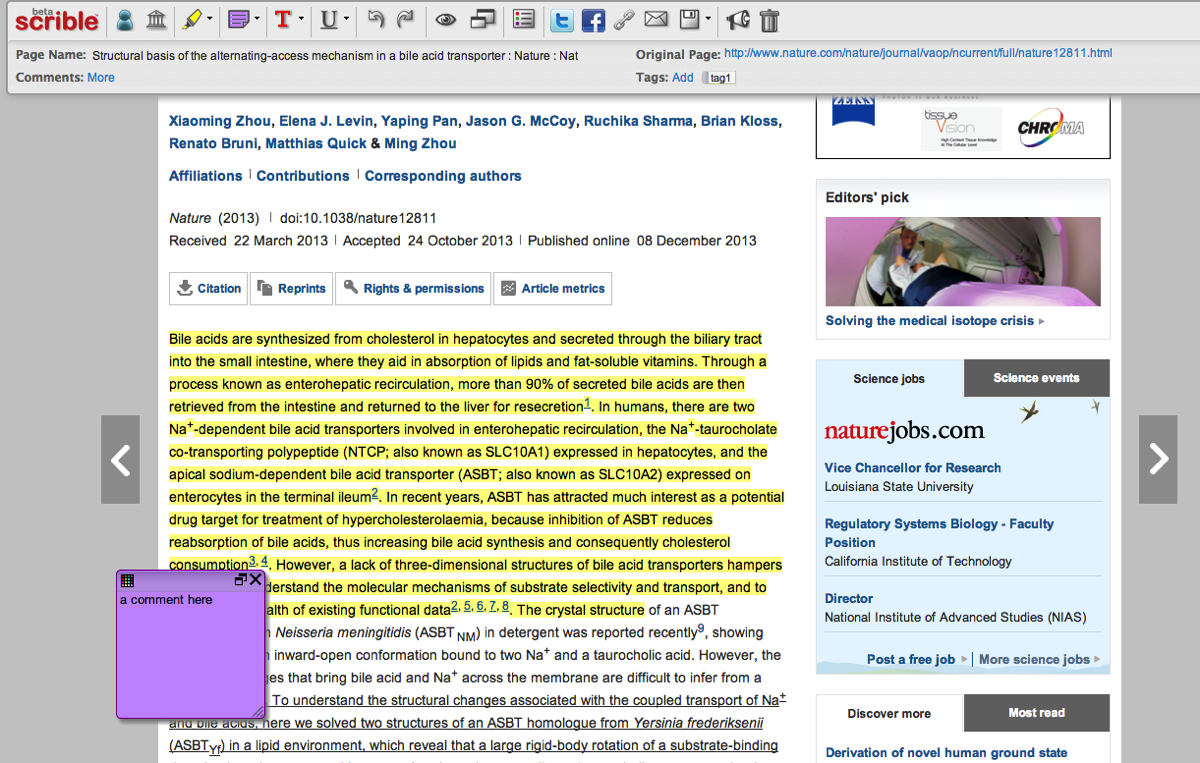
Task: Open author Elena J. Levin's link
Action: click(326, 121)
